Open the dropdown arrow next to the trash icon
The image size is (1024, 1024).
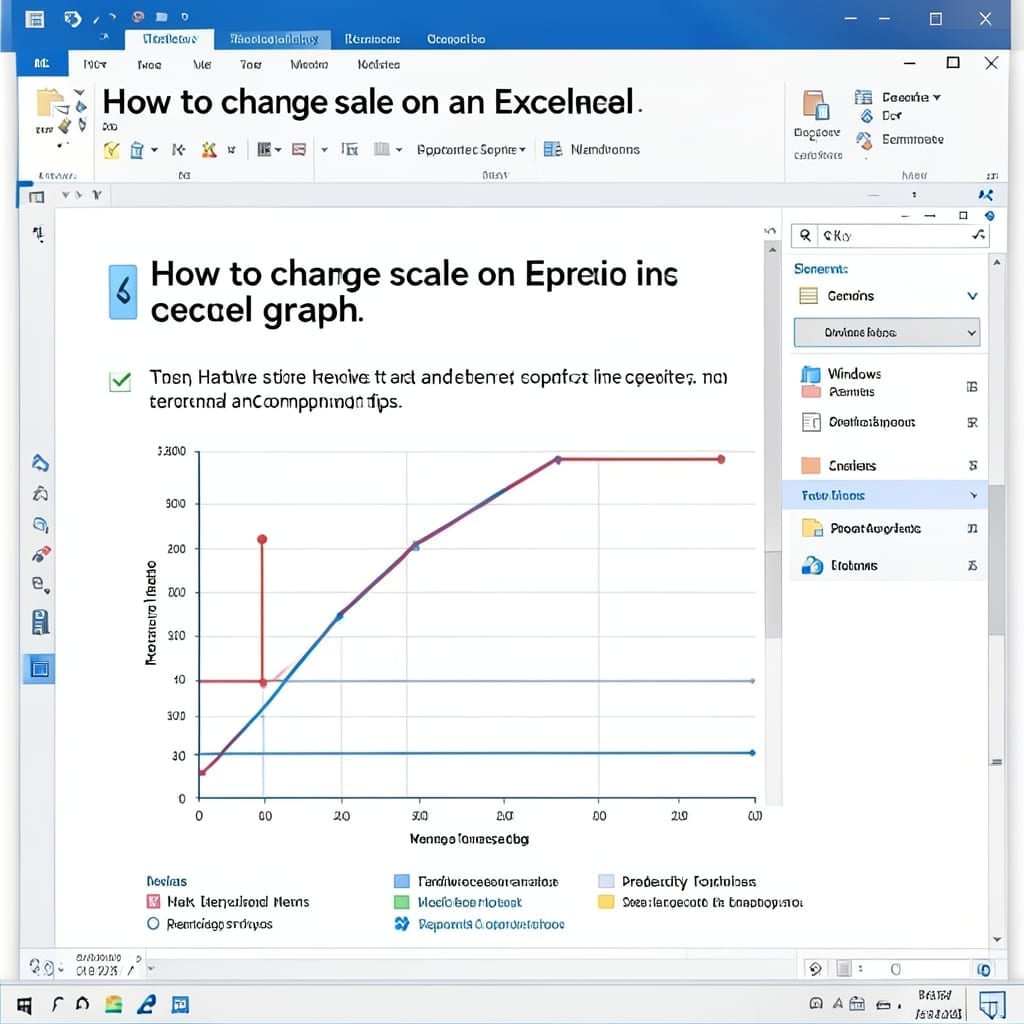155,150
